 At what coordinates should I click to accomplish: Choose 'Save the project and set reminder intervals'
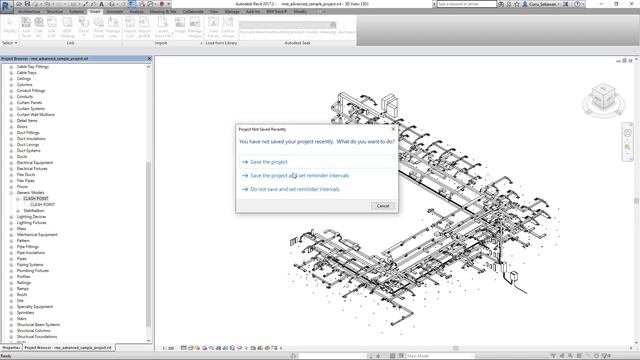coord(317,176)
